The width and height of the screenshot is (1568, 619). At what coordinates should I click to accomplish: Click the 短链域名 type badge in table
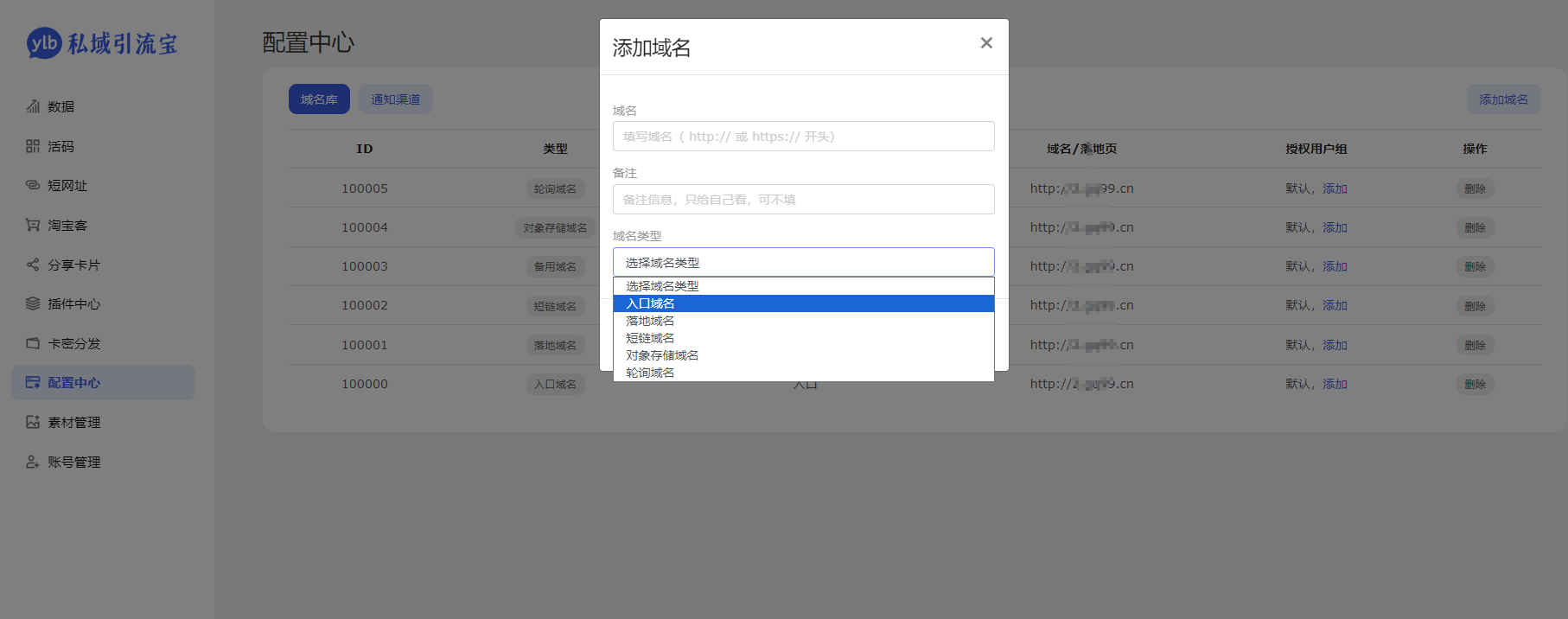click(x=555, y=306)
